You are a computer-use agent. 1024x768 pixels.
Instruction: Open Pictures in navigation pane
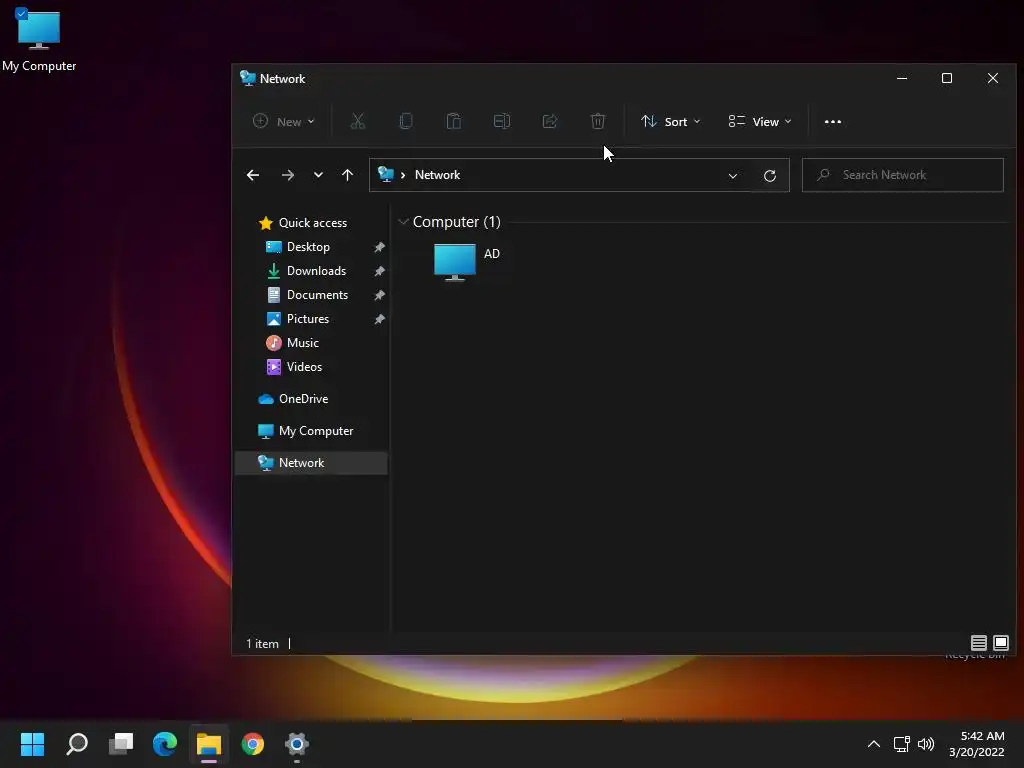tap(308, 319)
